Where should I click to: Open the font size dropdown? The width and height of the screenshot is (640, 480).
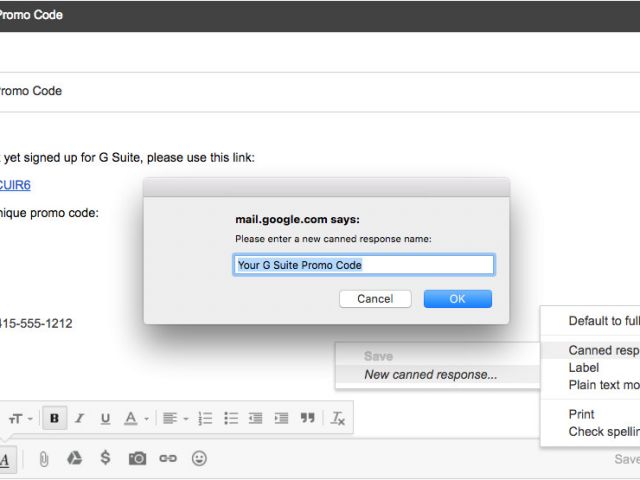[20, 418]
